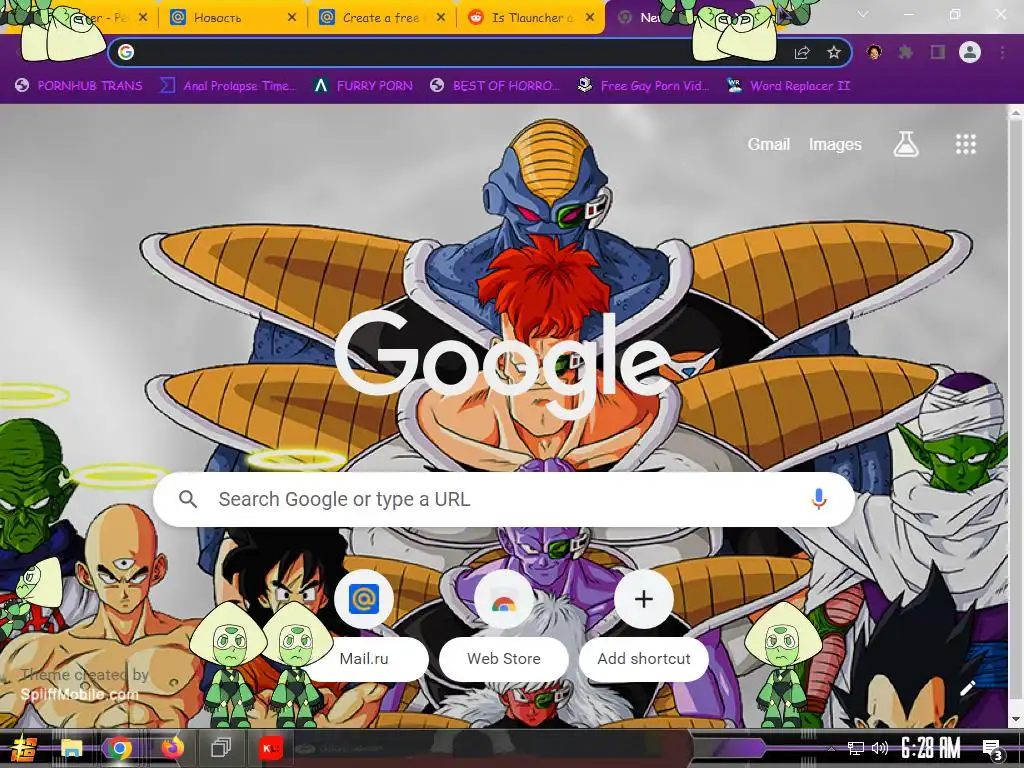Open Task View in taskbar
Image resolution: width=1024 pixels, height=768 pixels.
point(221,748)
